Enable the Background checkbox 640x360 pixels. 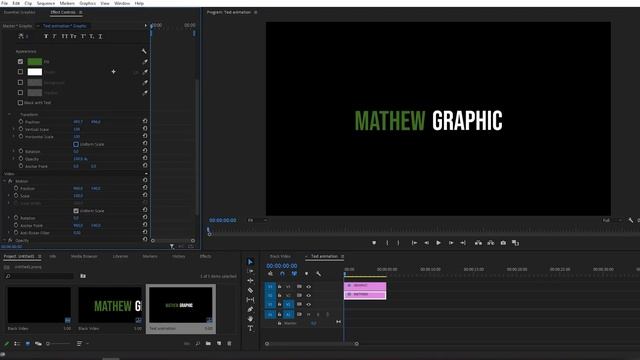click(20, 82)
